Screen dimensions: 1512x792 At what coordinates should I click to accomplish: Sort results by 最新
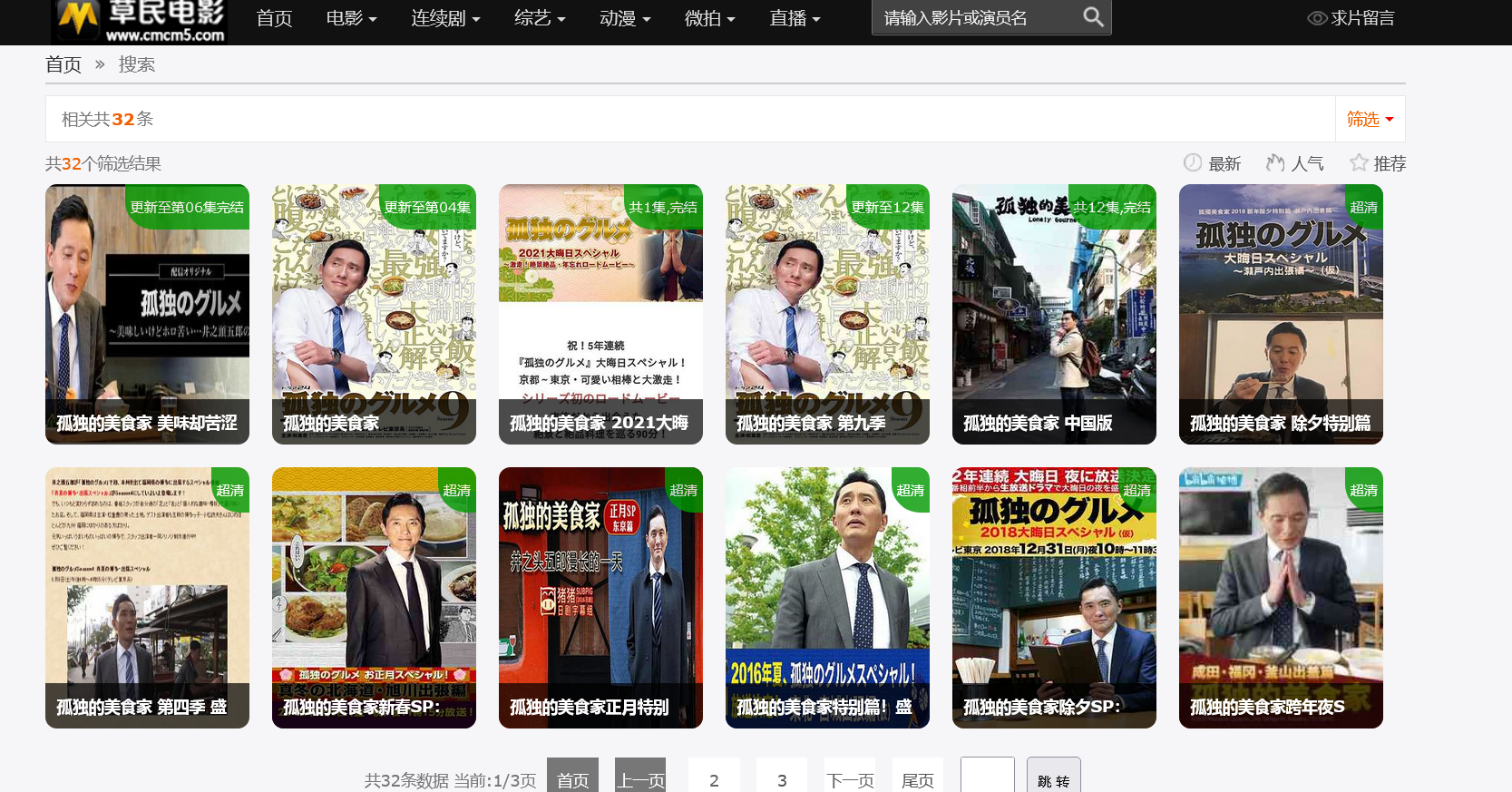pyautogui.click(x=1224, y=163)
